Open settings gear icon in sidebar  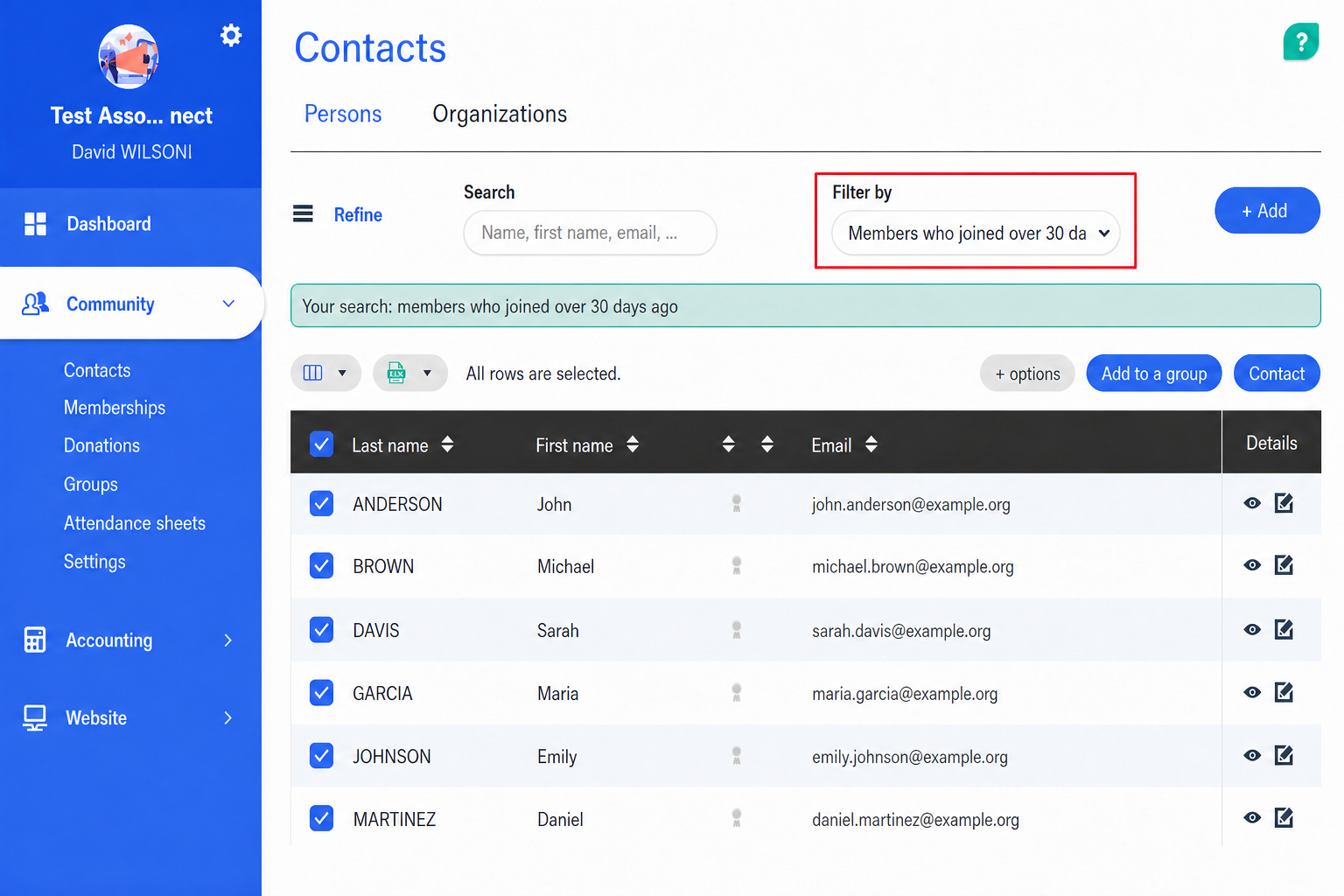tap(231, 35)
